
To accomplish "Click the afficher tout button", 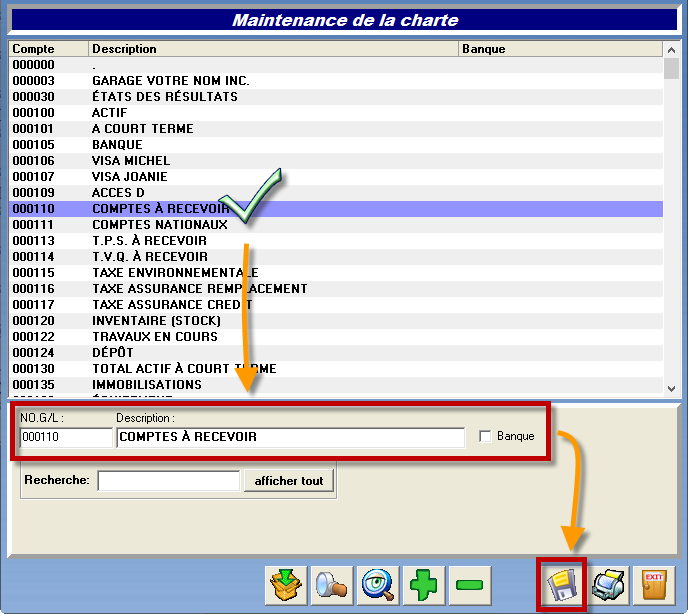I will pyautogui.click(x=289, y=481).
